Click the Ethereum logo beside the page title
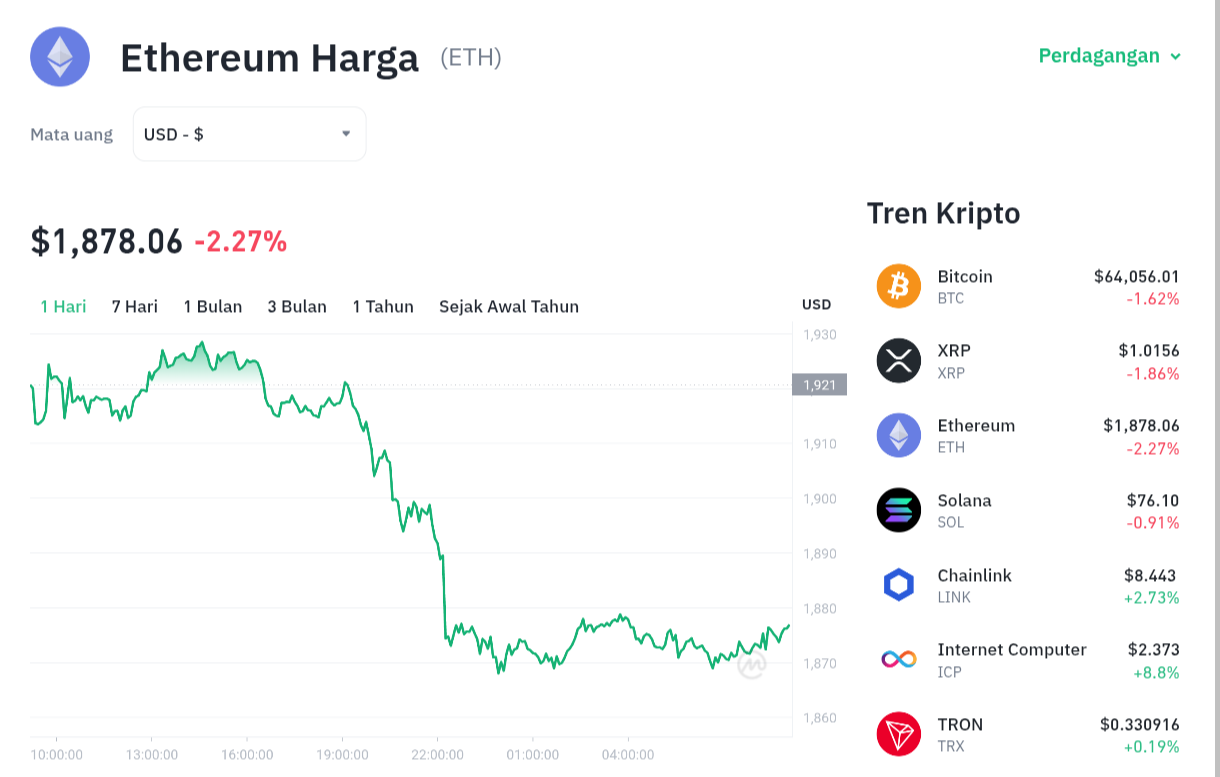 pyautogui.click(x=60, y=57)
